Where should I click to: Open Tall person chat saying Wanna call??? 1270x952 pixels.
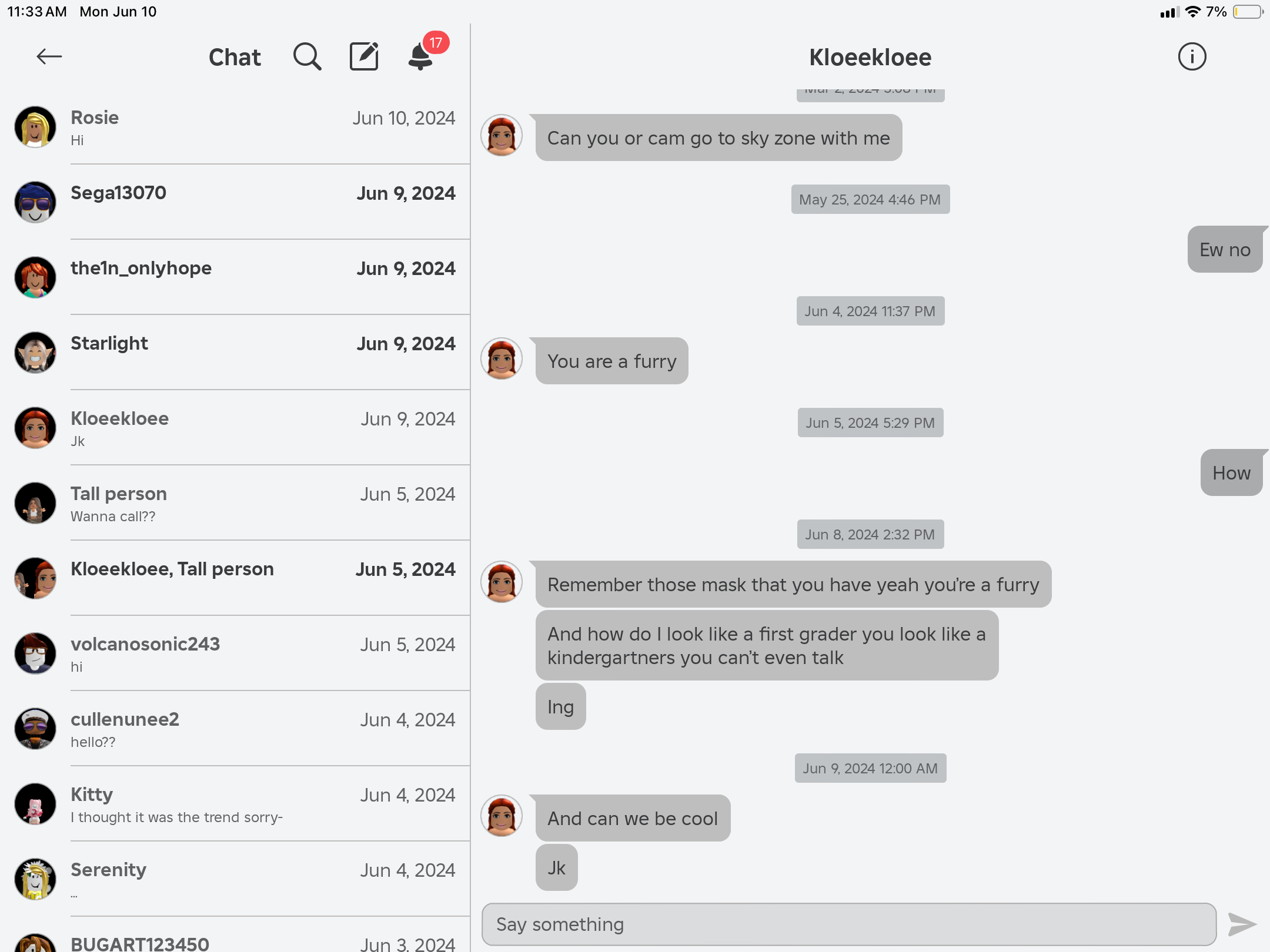[235, 503]
